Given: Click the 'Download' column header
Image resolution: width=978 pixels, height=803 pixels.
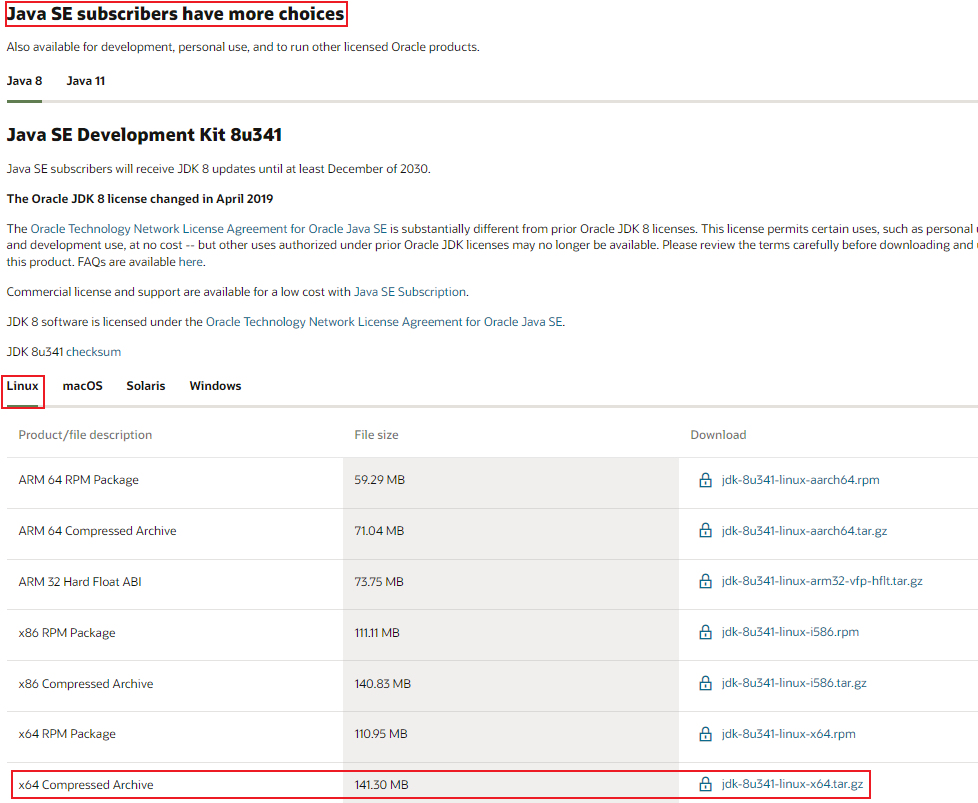Looking at the screenshot, I should coord(718,435).
